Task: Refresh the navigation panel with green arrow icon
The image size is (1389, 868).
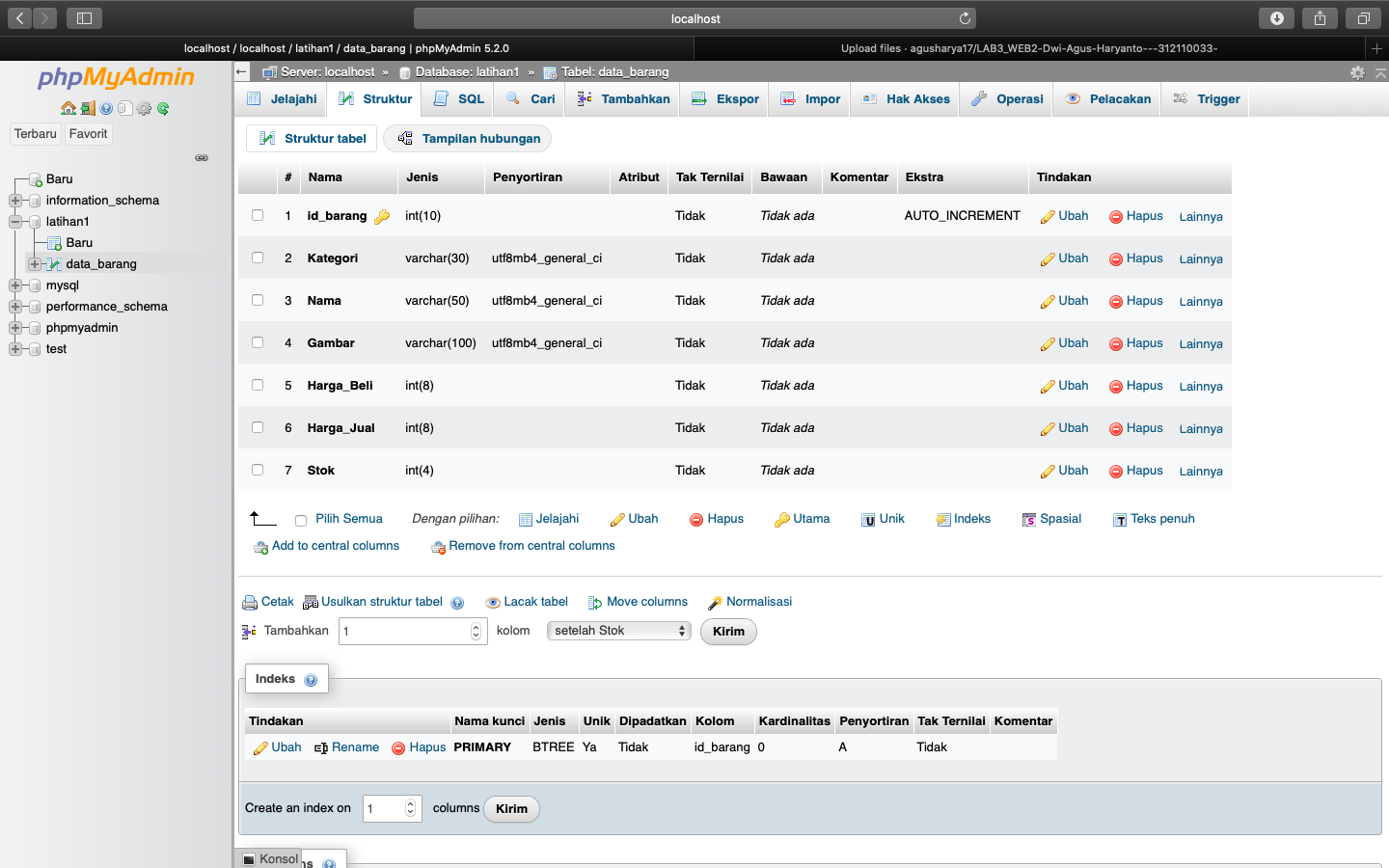Action: pyautogui.click(x=164, y=108)
